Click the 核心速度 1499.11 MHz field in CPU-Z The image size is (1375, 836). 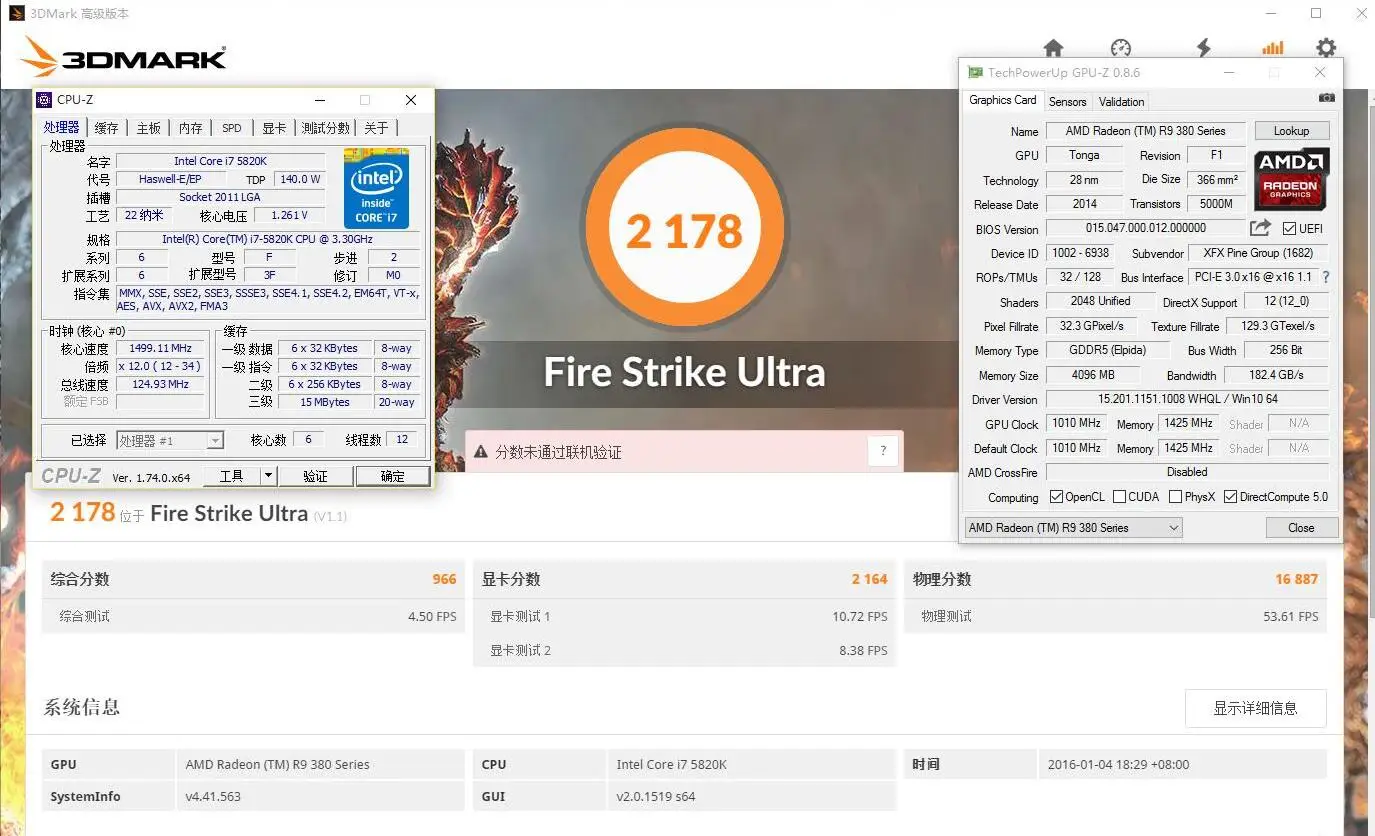point(160,348)
